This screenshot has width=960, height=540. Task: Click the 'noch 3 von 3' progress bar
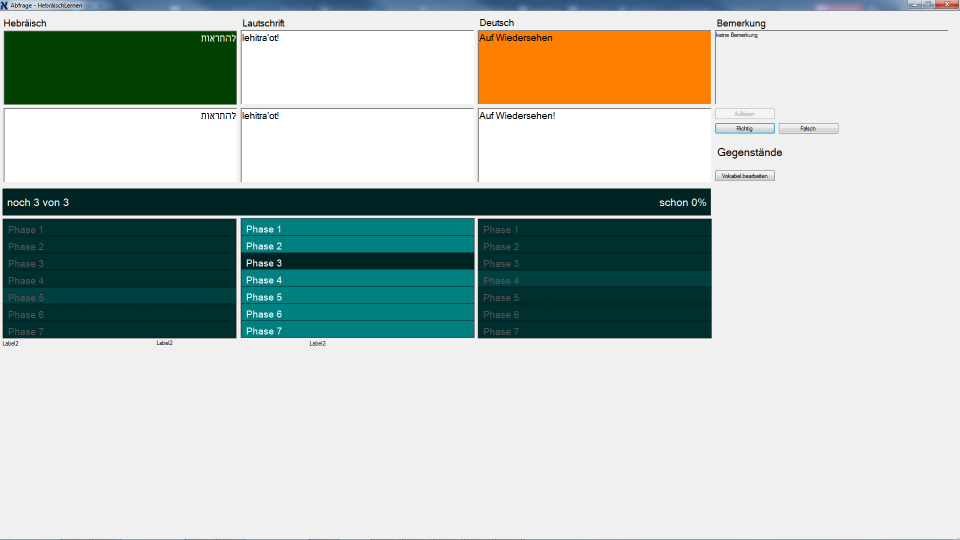pos(356,202)
